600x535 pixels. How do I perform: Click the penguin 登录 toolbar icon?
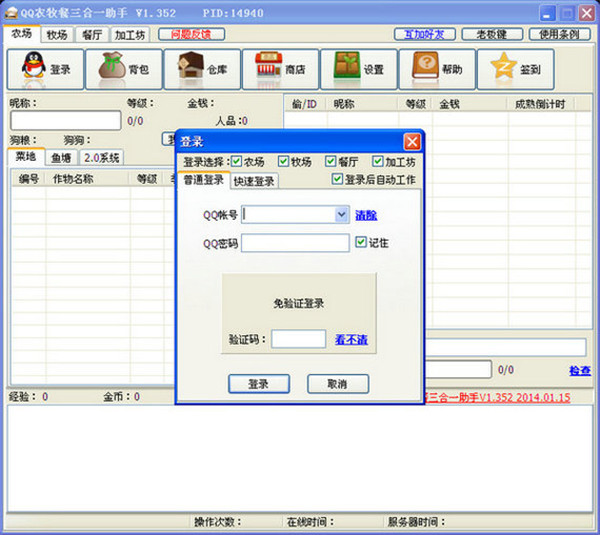(45, 70)
